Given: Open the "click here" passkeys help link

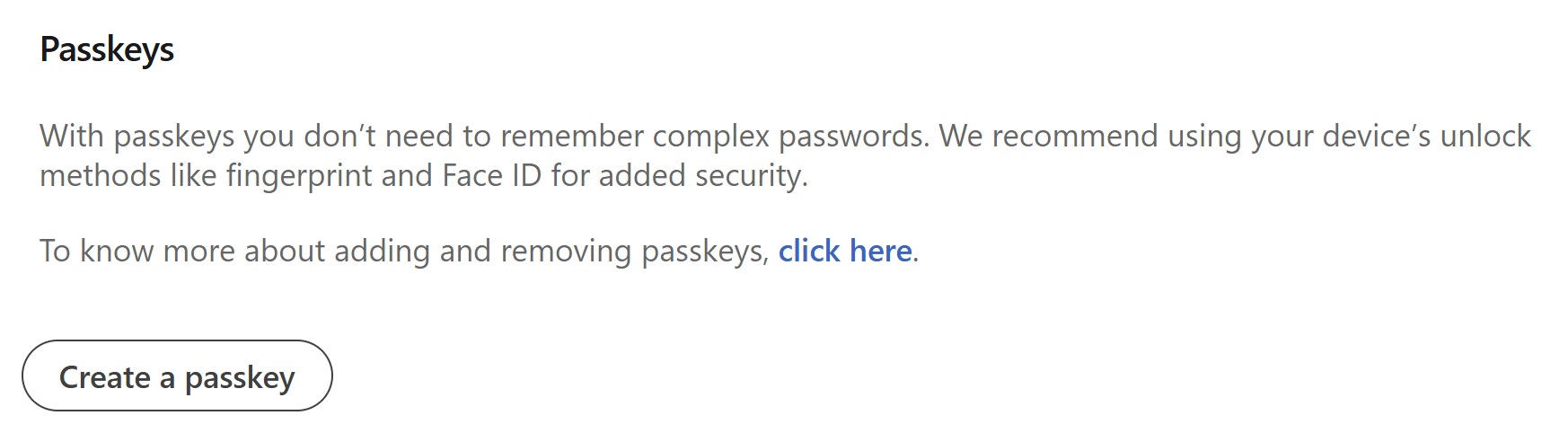Looking at the screenshot, I should [x=844, y=252].
